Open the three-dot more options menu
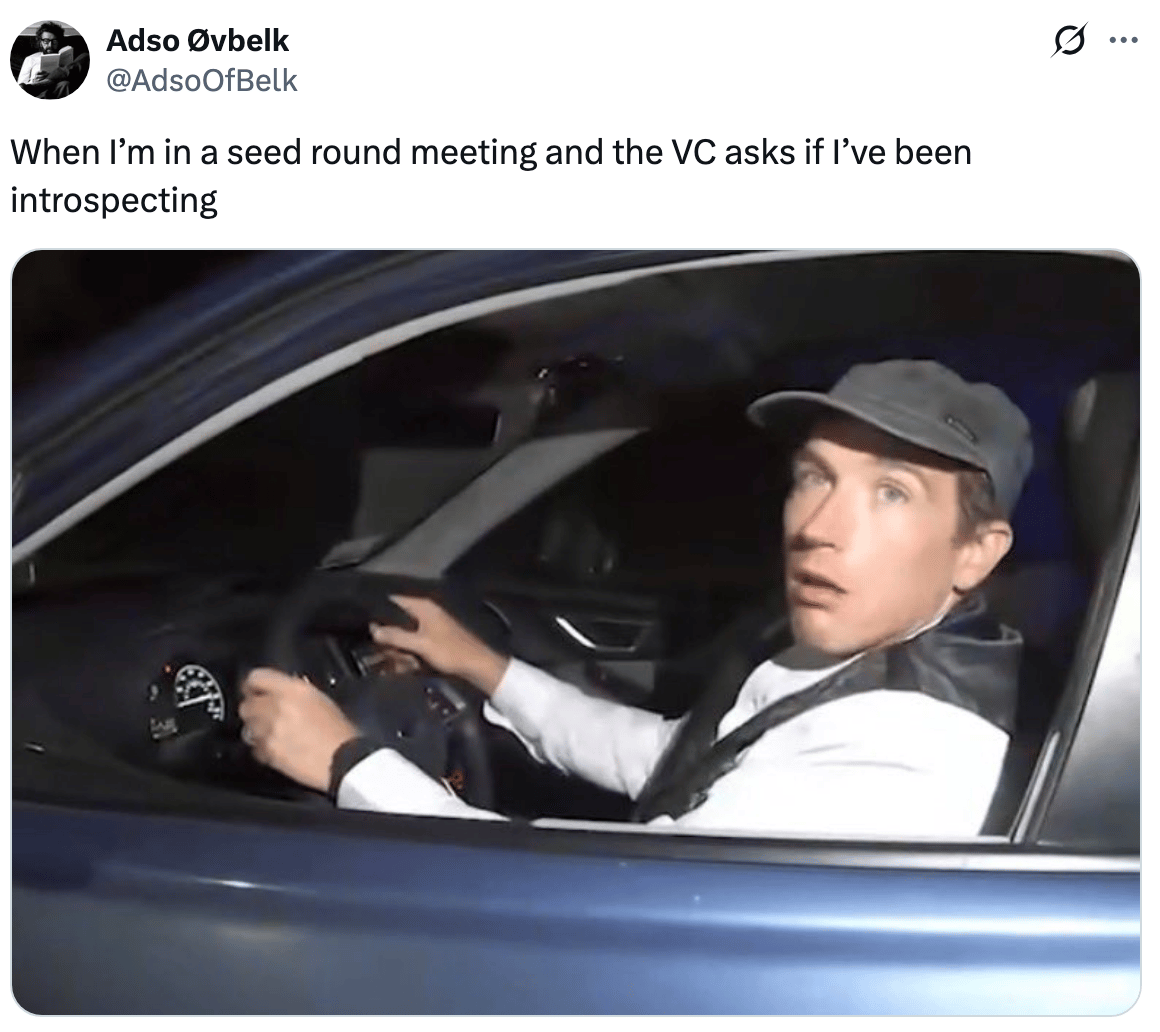 tap(1124, 41)
